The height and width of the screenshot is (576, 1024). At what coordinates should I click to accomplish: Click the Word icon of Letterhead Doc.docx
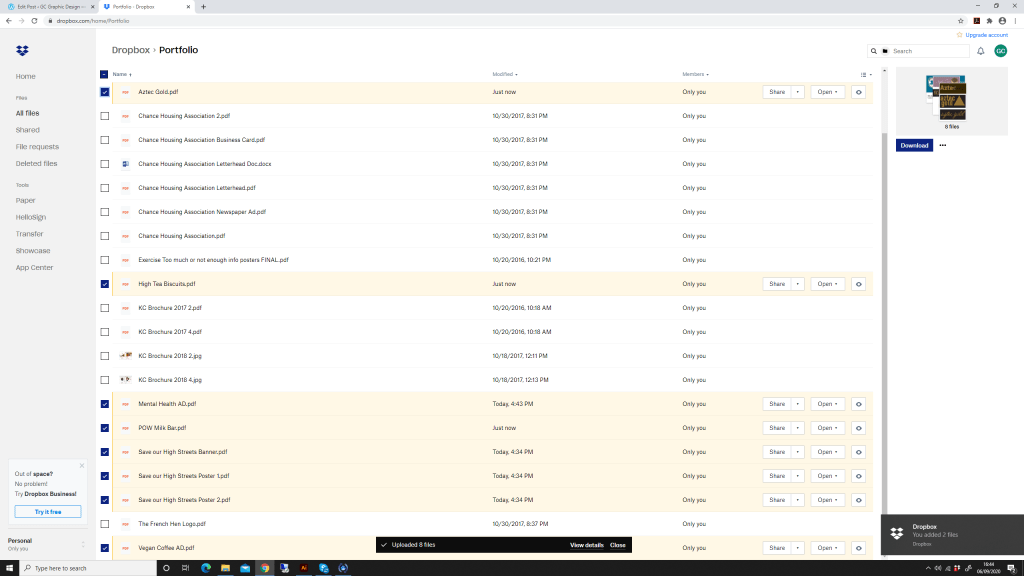[x=126, y=164]
